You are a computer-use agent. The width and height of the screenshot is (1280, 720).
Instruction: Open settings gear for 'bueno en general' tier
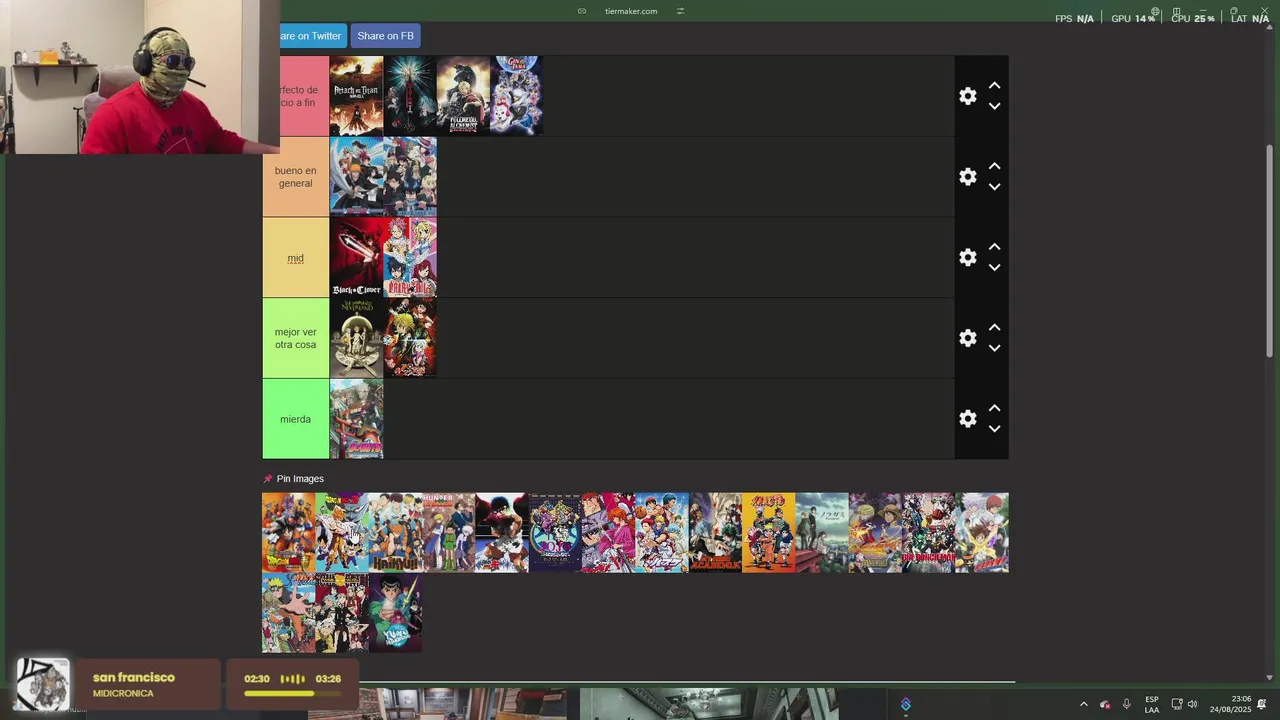coord(967,177)
